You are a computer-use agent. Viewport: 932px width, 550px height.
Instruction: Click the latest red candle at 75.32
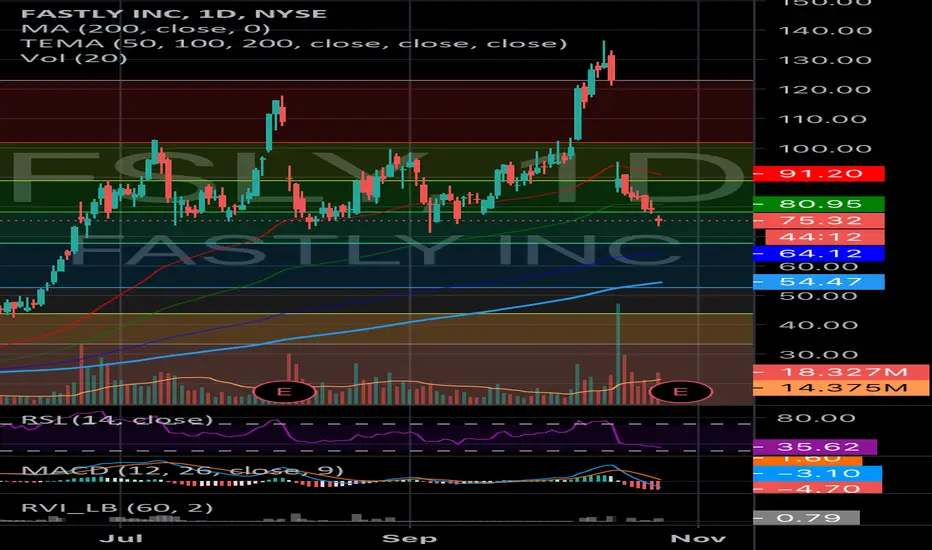659,221
